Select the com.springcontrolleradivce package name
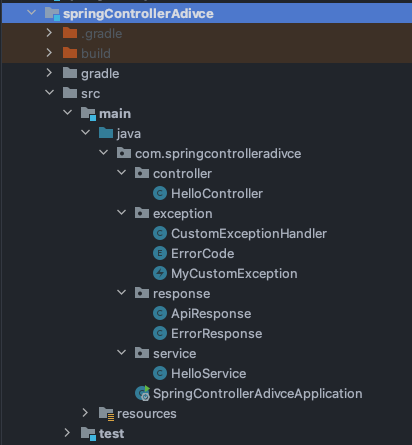This screenshot has width=412, height=445. pos(218,154)
